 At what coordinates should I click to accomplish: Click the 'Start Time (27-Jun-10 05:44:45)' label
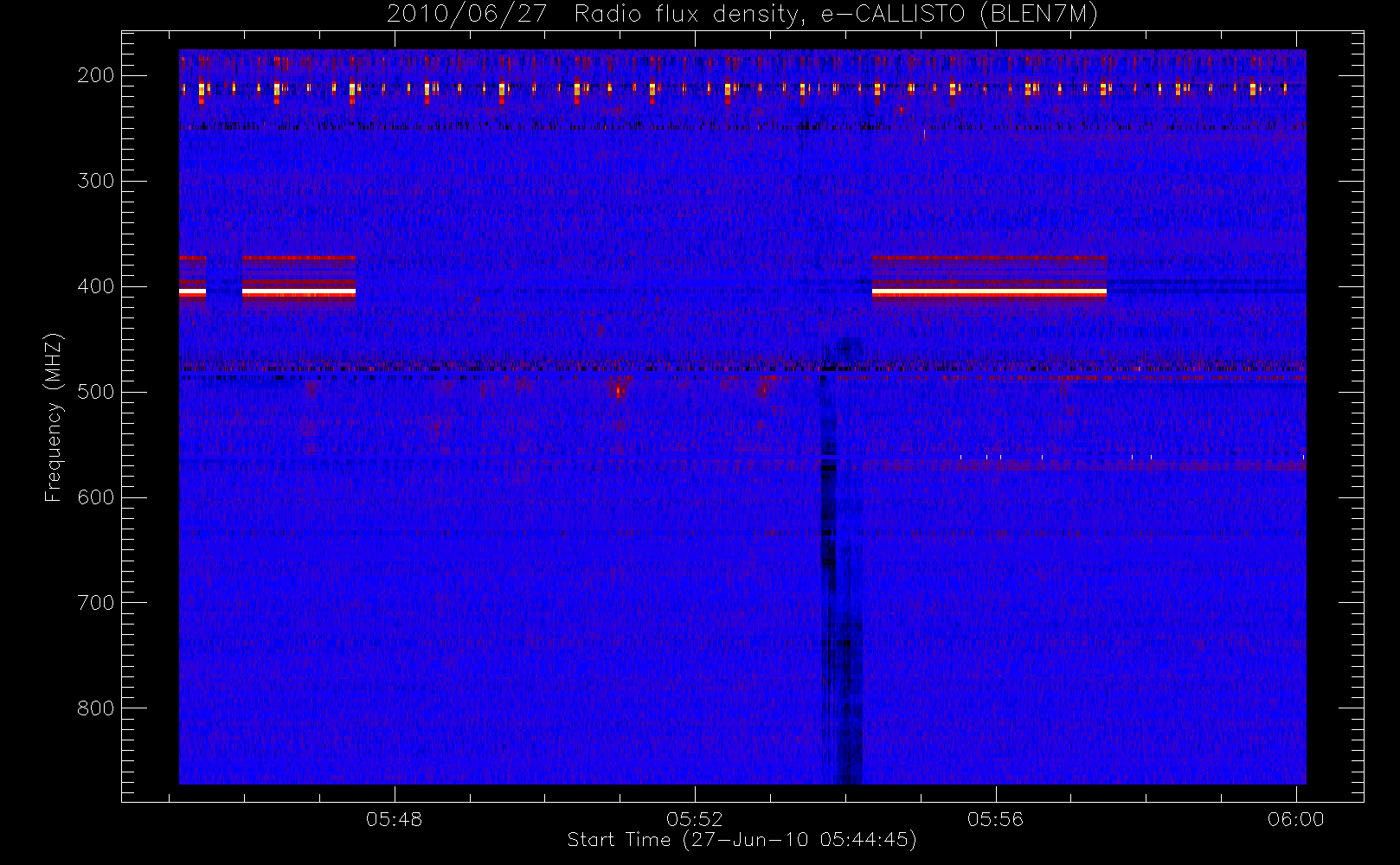(x=742, y=840)
